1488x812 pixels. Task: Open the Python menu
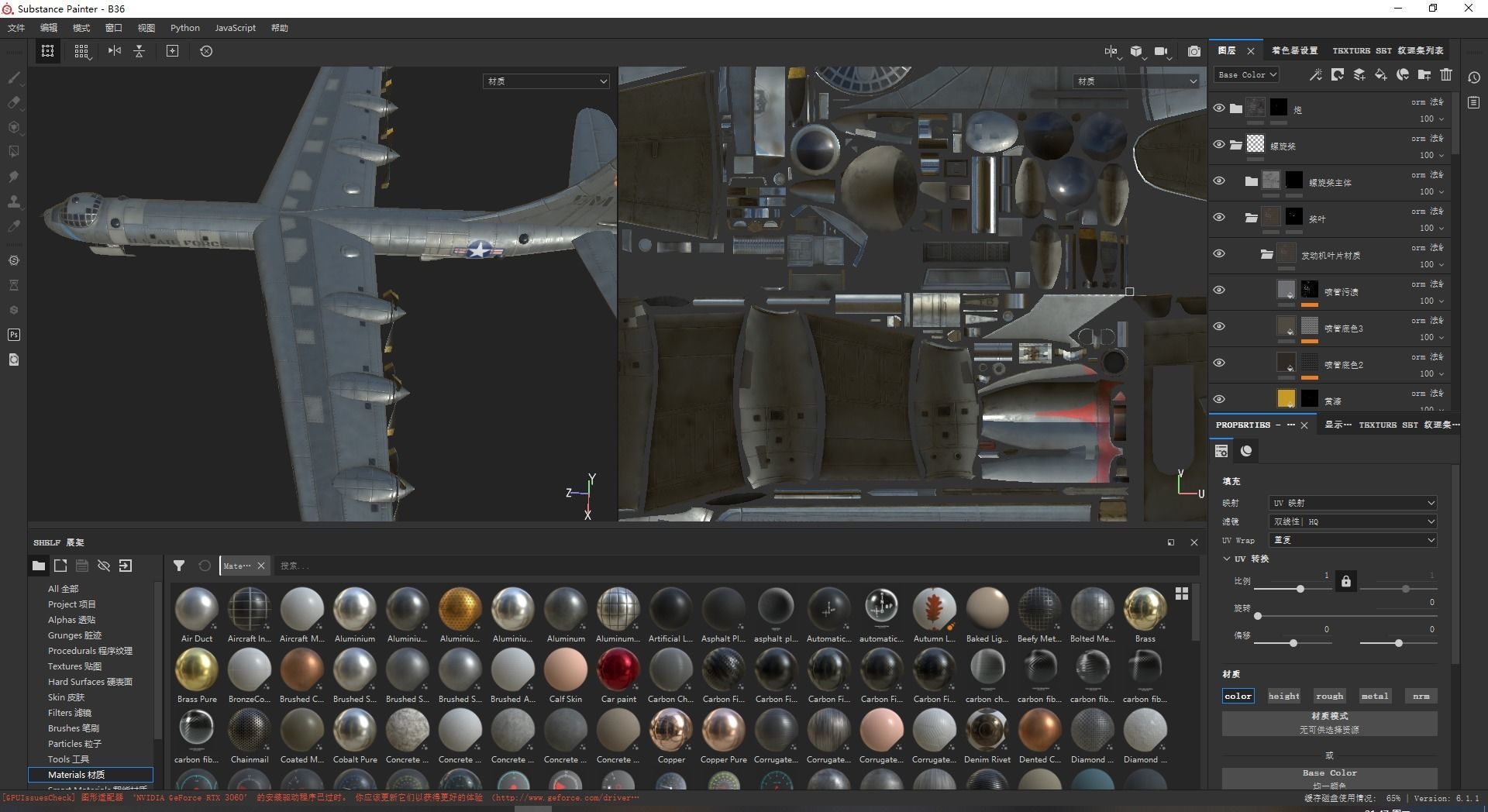click(x=185, y=28)
